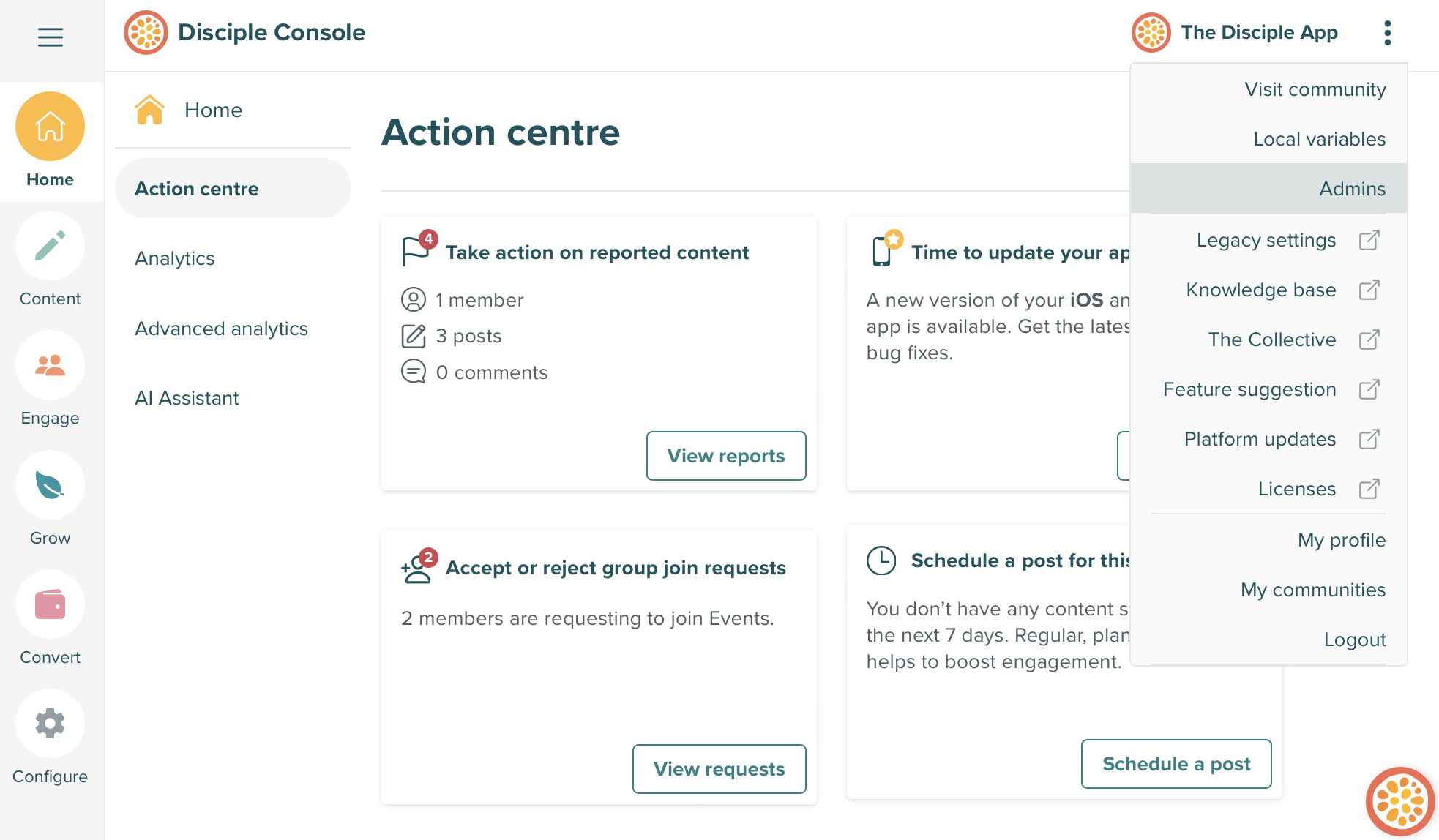The image size is (1439, 840).
Task: Click Schedule a post
Action: tap(1176, 763)
